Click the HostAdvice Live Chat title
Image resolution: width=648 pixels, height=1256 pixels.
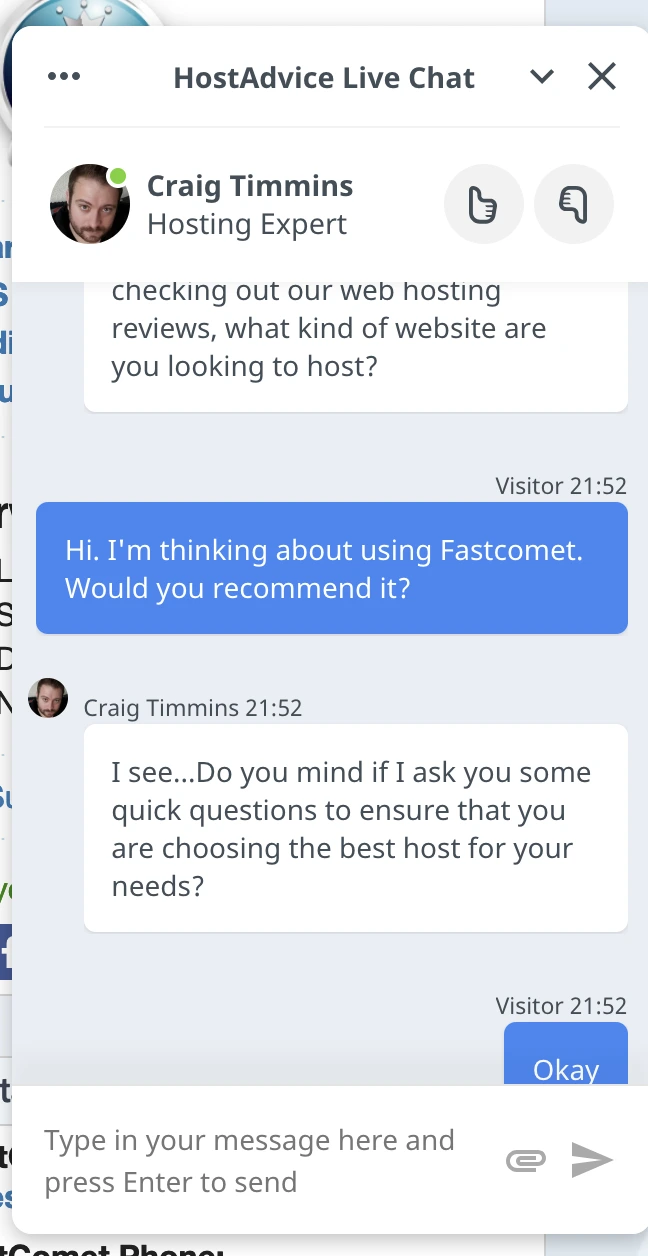click(x=324, y=77)
